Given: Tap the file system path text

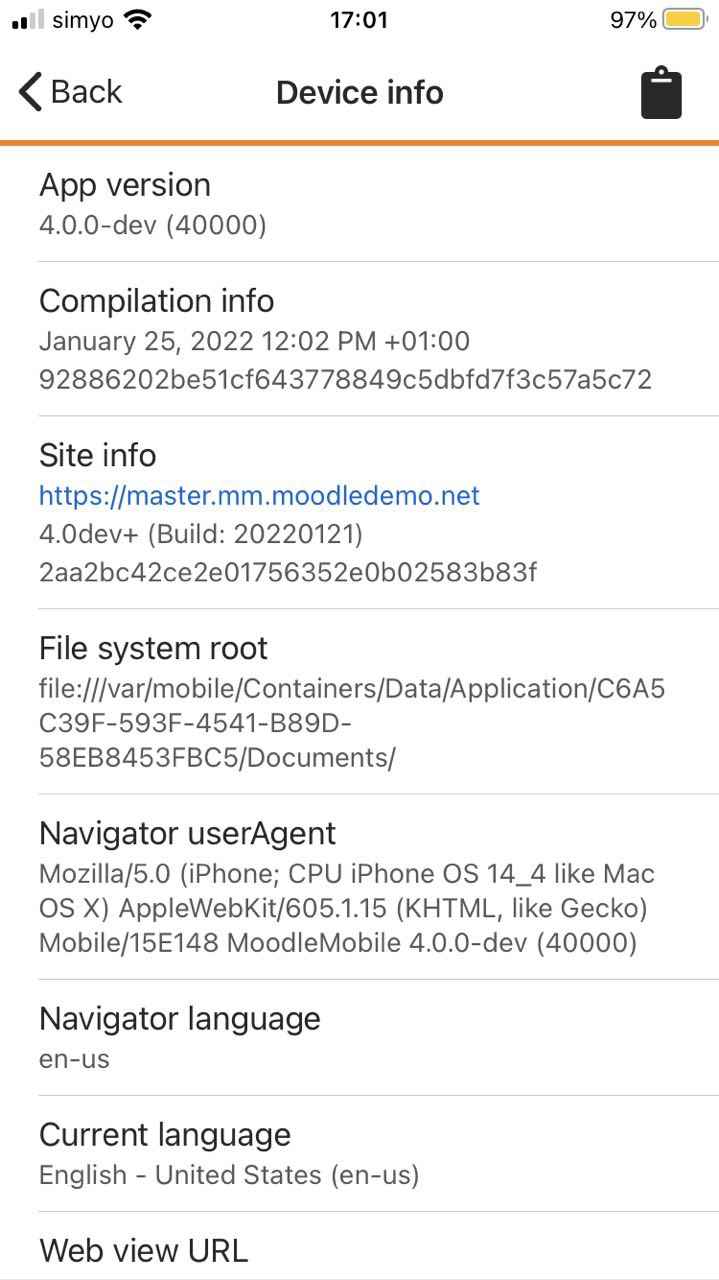Looking at the screenshot, I should pos(352,723).
